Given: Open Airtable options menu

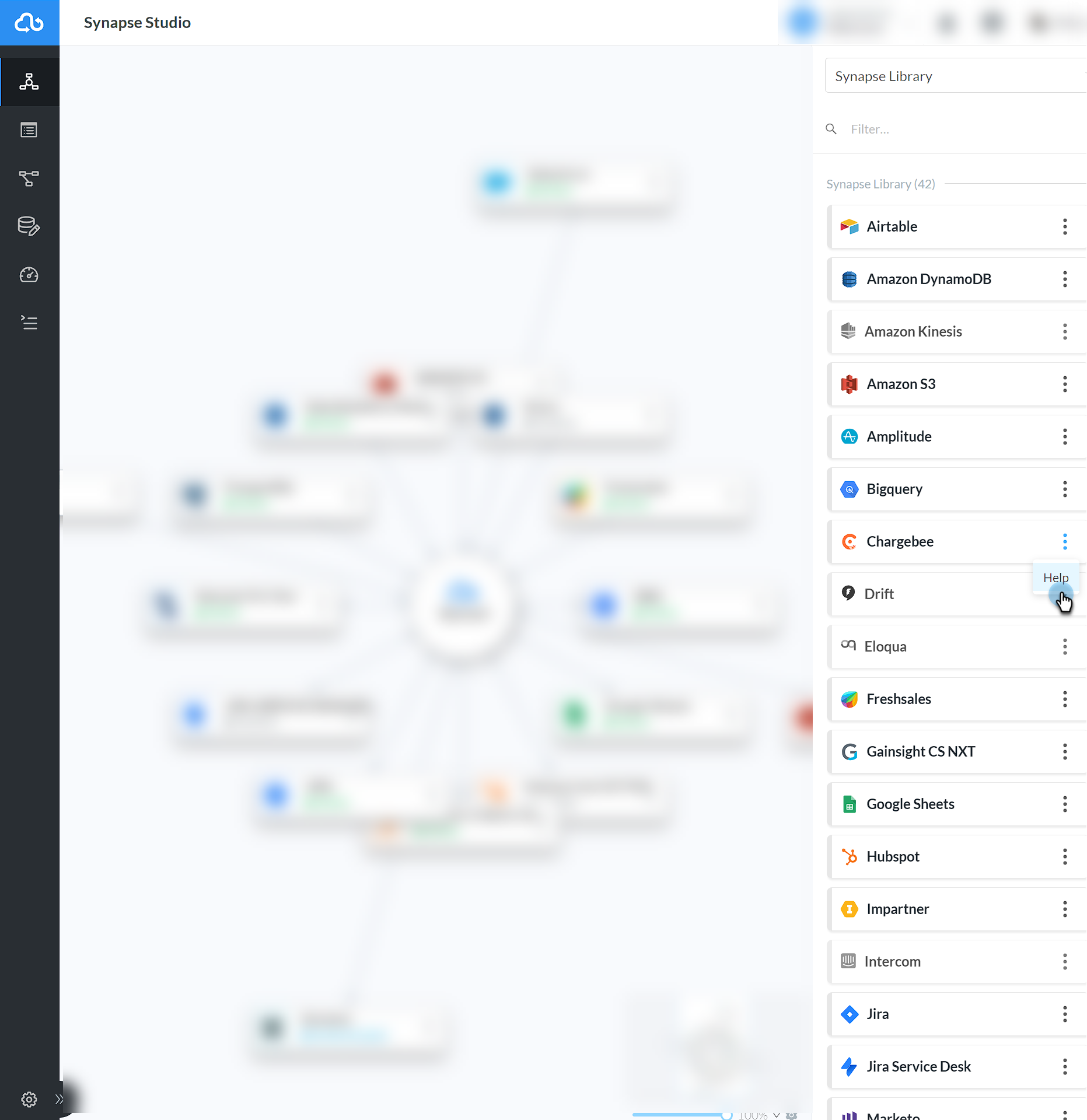Looking at the screenshot, I should click(x=1065, y=226).
